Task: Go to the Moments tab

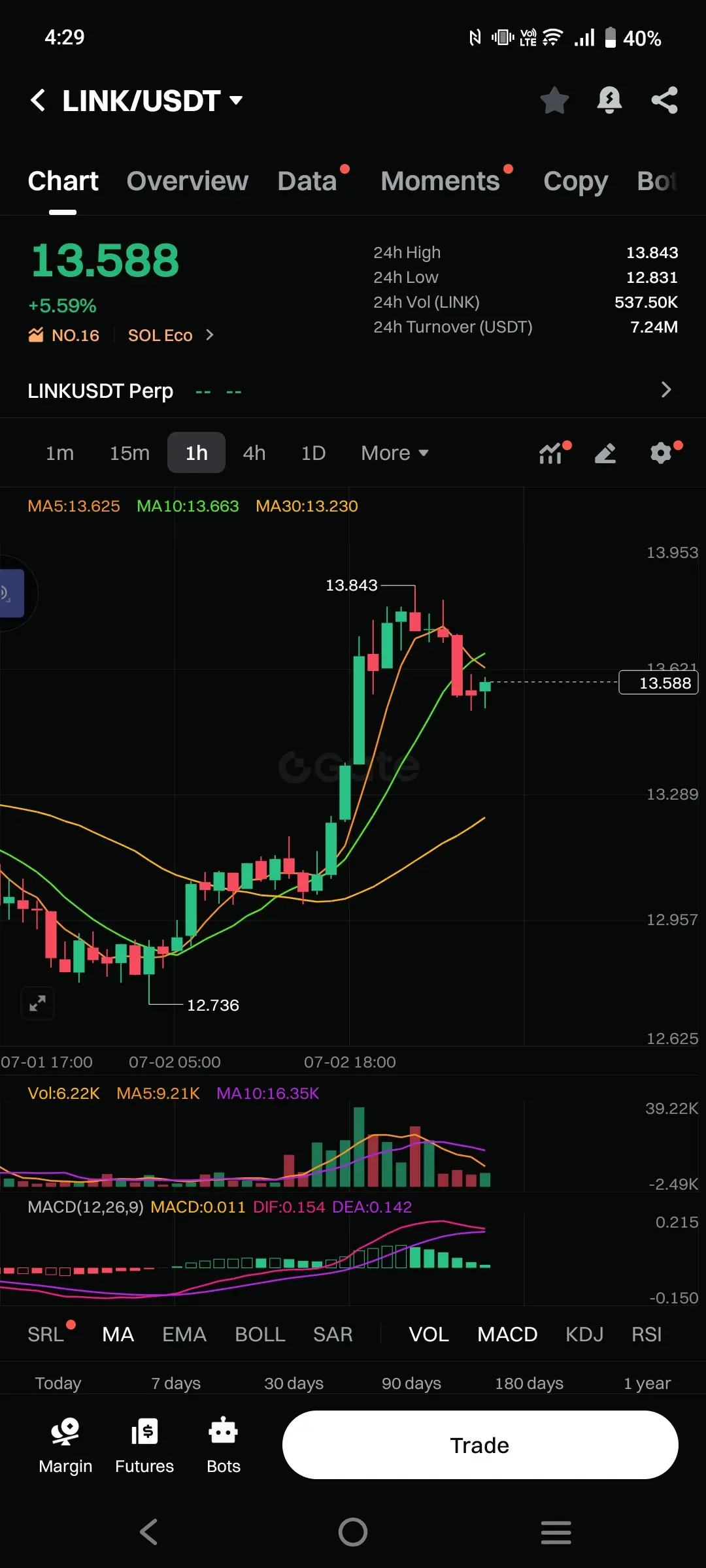Action: (x=440, y=181)
